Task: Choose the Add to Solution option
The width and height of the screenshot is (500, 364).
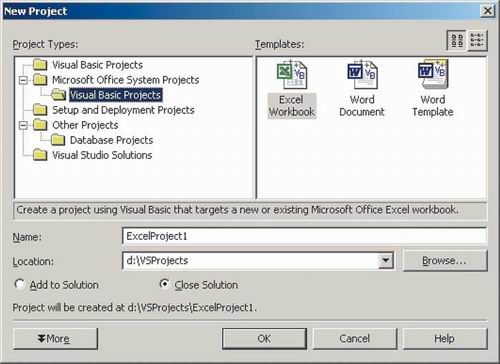Action: click(x=19, y=284)
